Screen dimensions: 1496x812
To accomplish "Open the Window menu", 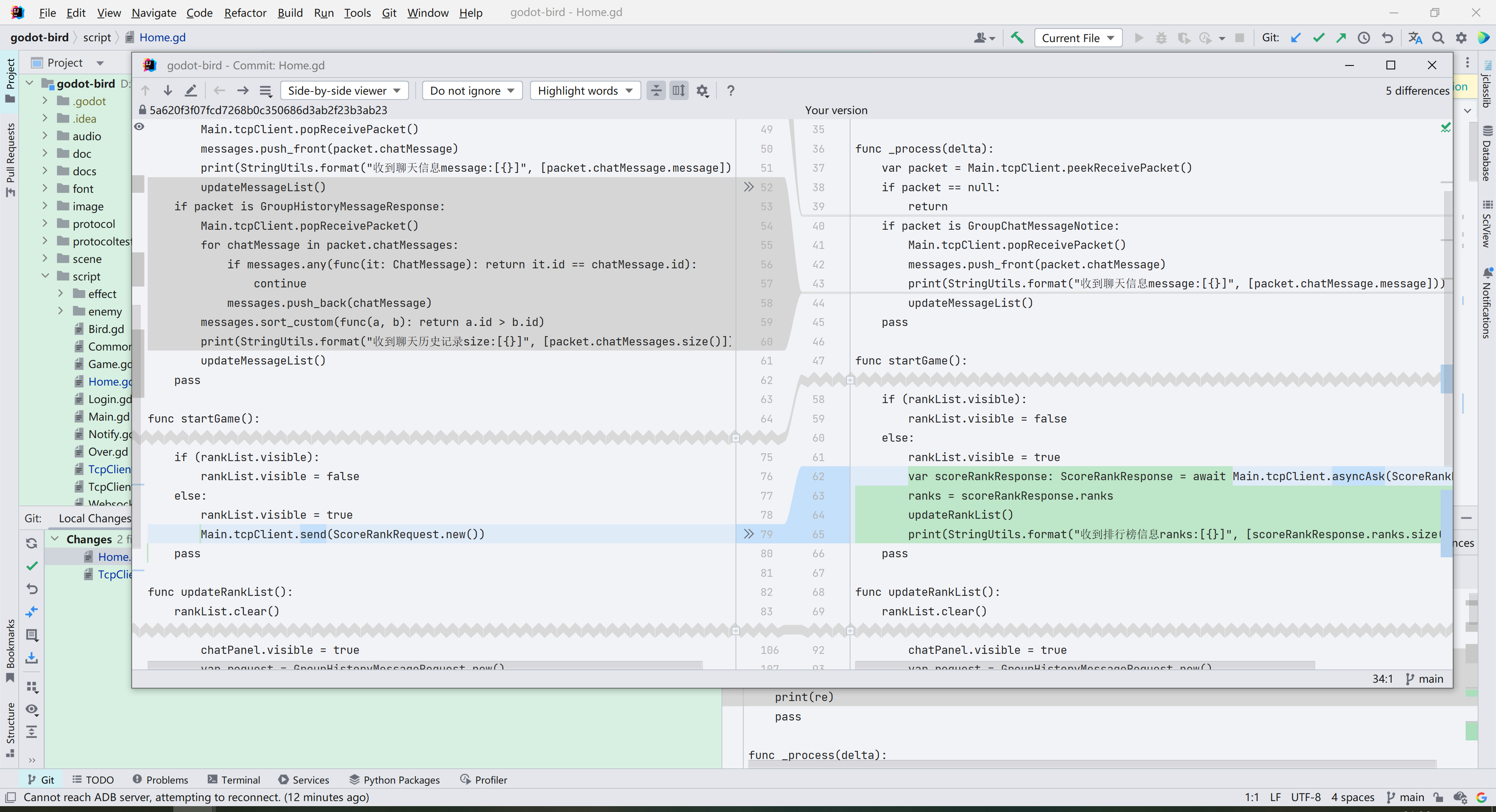I will 427,12.
